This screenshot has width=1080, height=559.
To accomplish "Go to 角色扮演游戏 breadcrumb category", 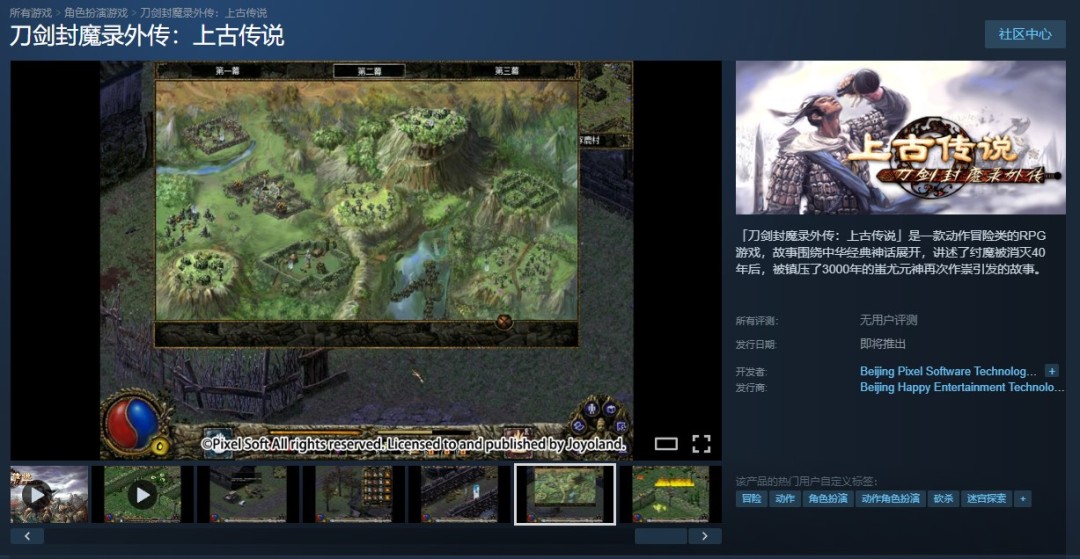I will pyautogui.click(x=96, y=13).
